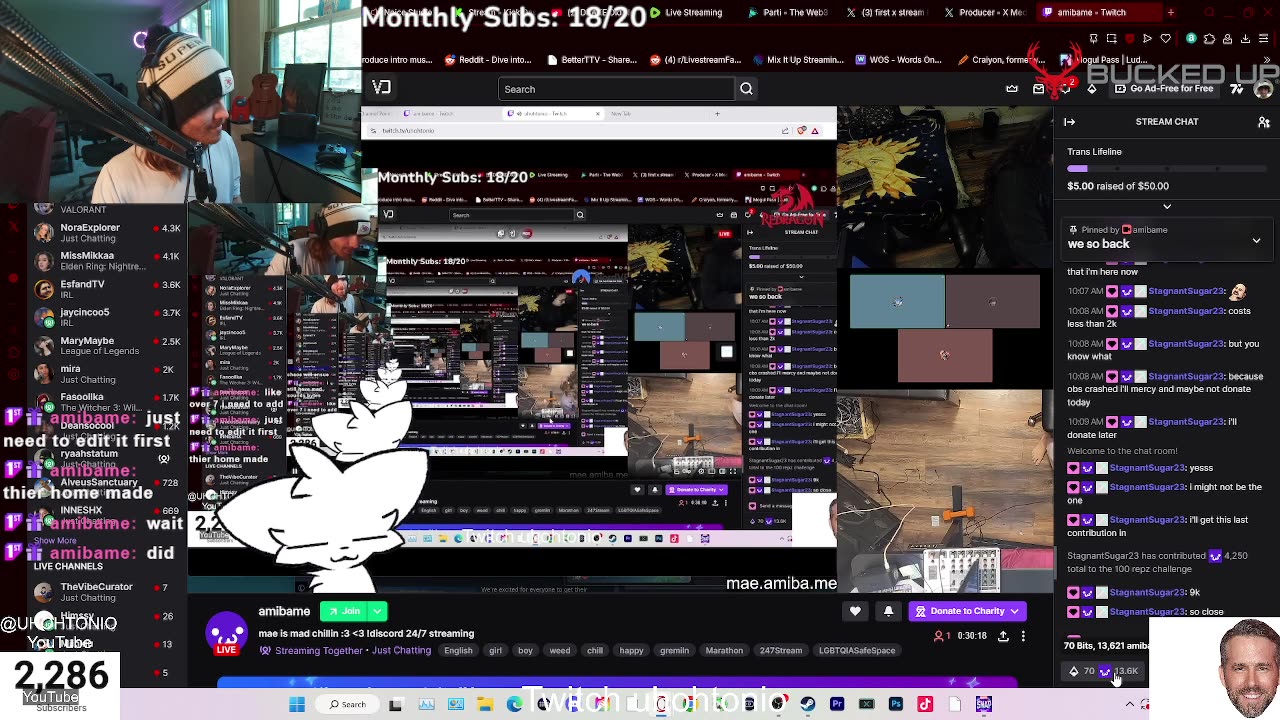1280x720 pixels.
Task: Click the heart follow icon
Action: pyautogui.click(x=855, y=611)
